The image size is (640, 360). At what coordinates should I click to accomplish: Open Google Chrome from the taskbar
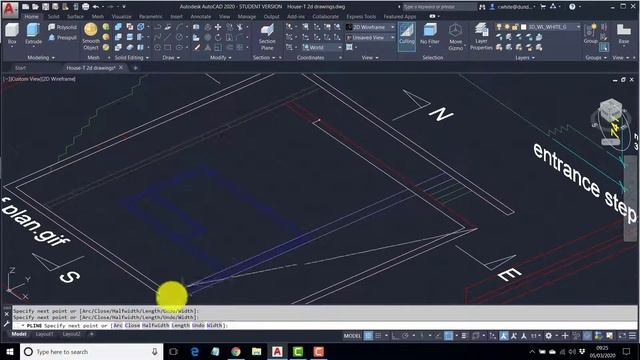coord(236,351)
